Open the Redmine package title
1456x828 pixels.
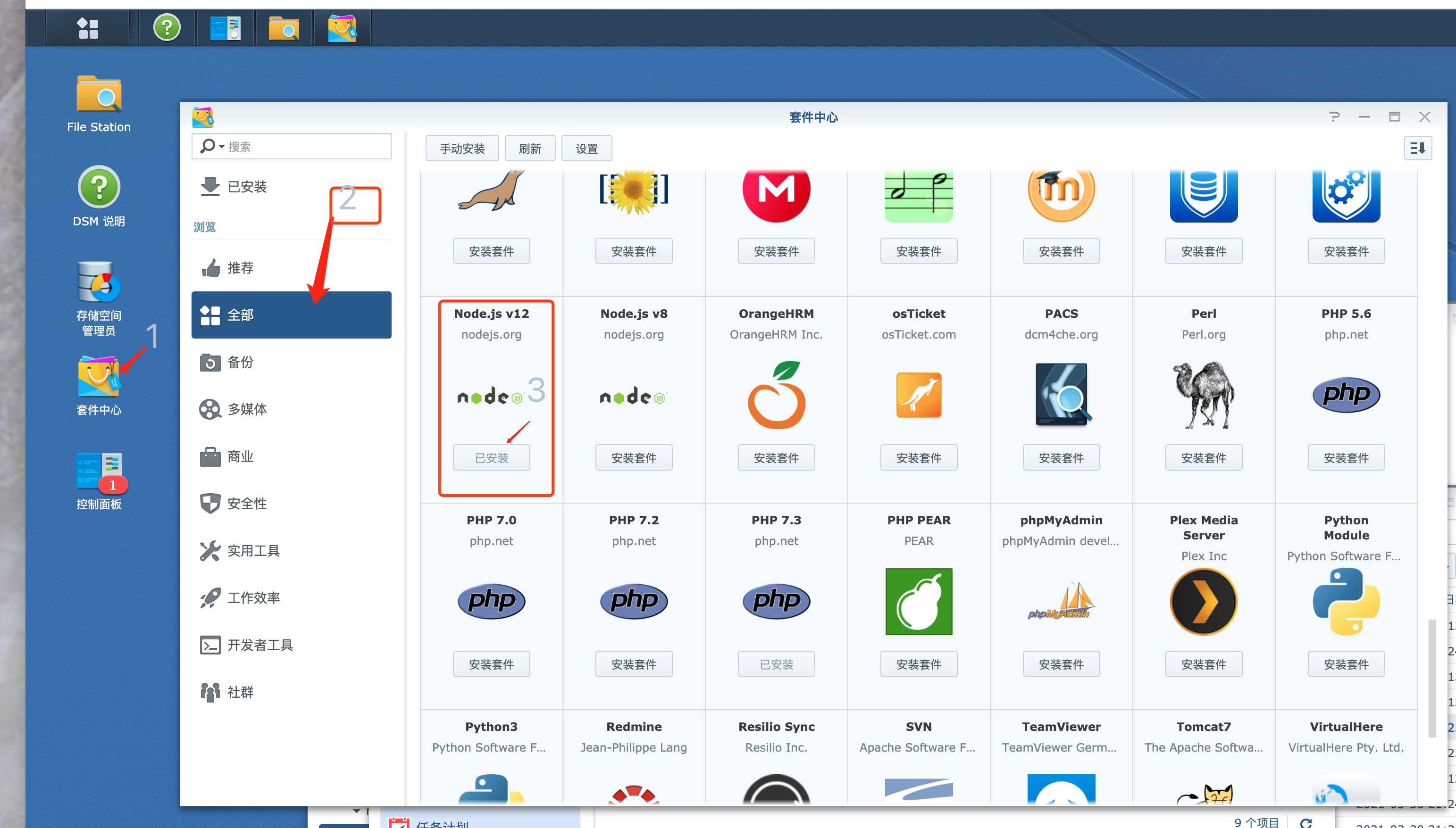(633, 726)
